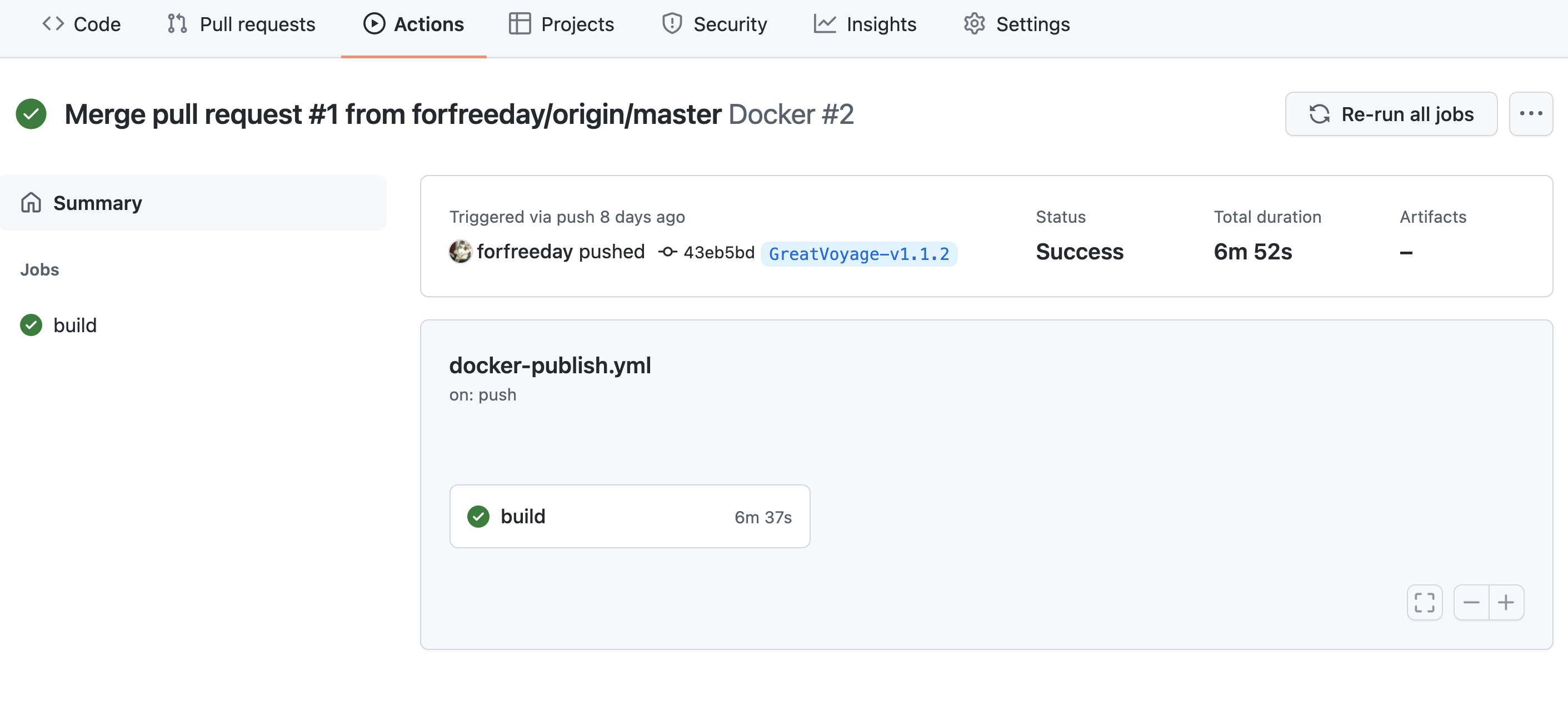Click the Re-run all jobs button
Image resolution: width=1568 pixels, height=701 pixels.
coord(1390,113)
